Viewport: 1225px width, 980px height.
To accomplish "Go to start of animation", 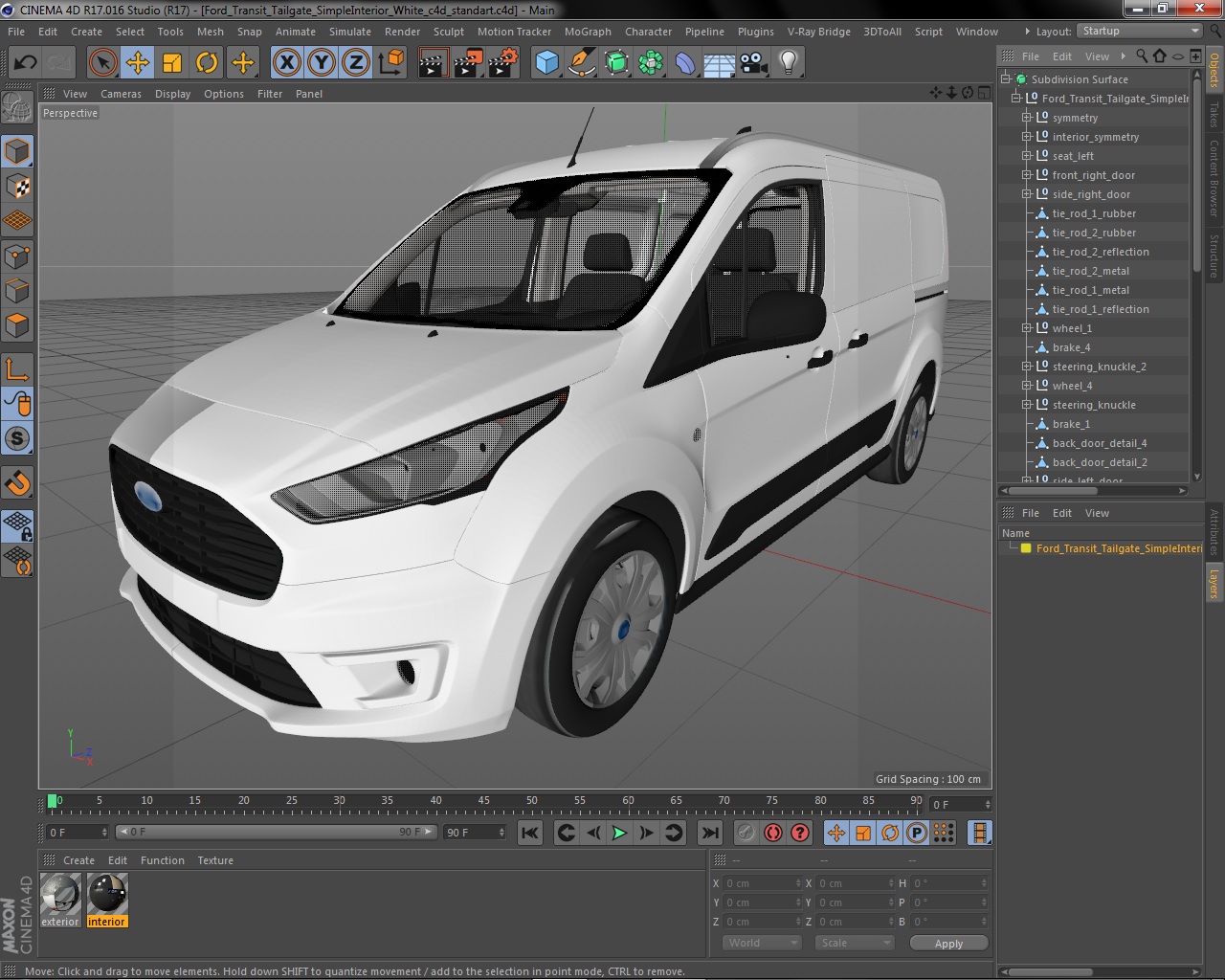I will point(529,833).
